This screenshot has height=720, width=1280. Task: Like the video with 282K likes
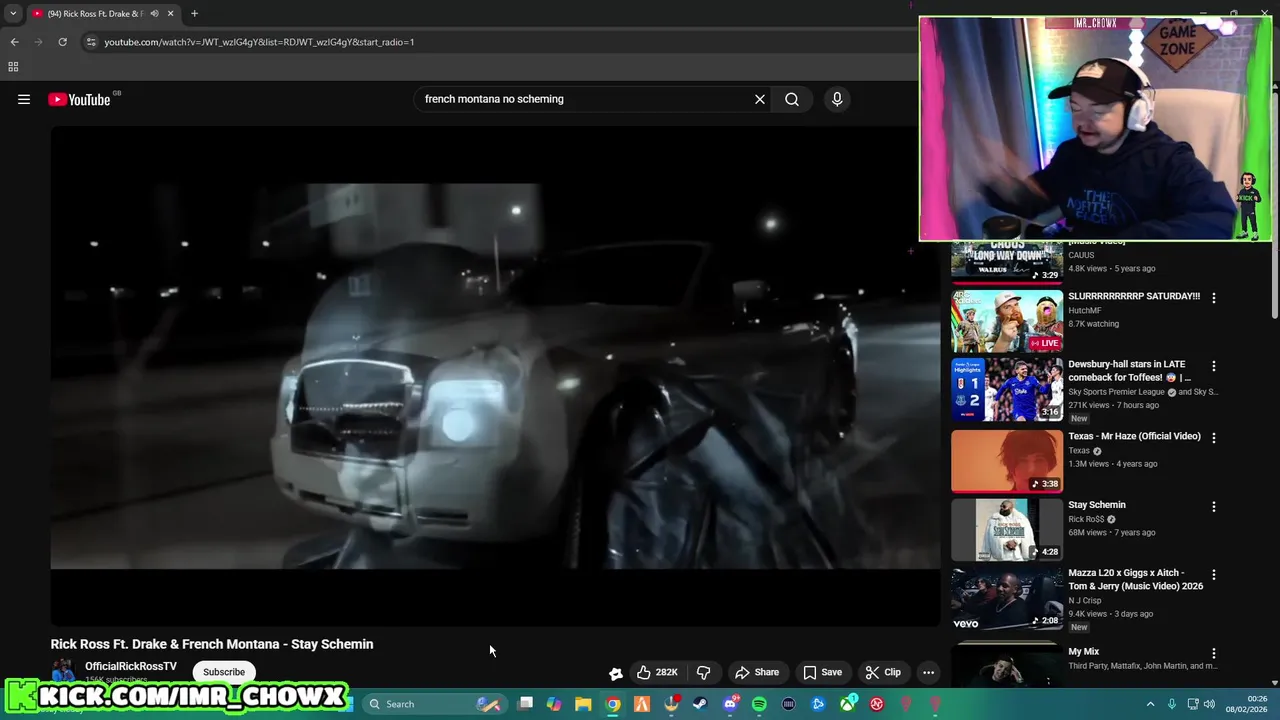tap(658, 672)
